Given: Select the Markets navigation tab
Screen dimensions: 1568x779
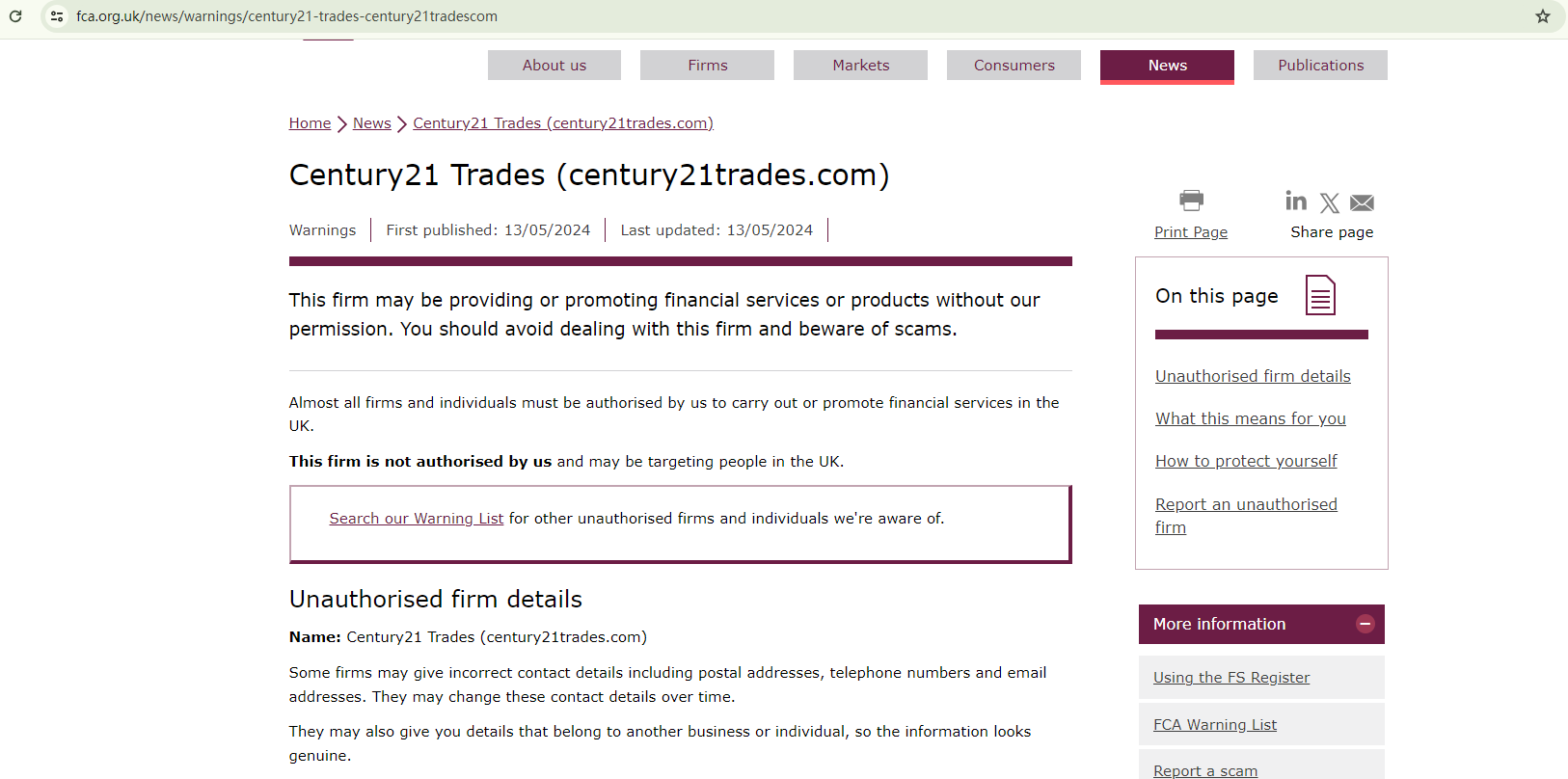Looking at the screenshot, I should click(x=860, y=66).
